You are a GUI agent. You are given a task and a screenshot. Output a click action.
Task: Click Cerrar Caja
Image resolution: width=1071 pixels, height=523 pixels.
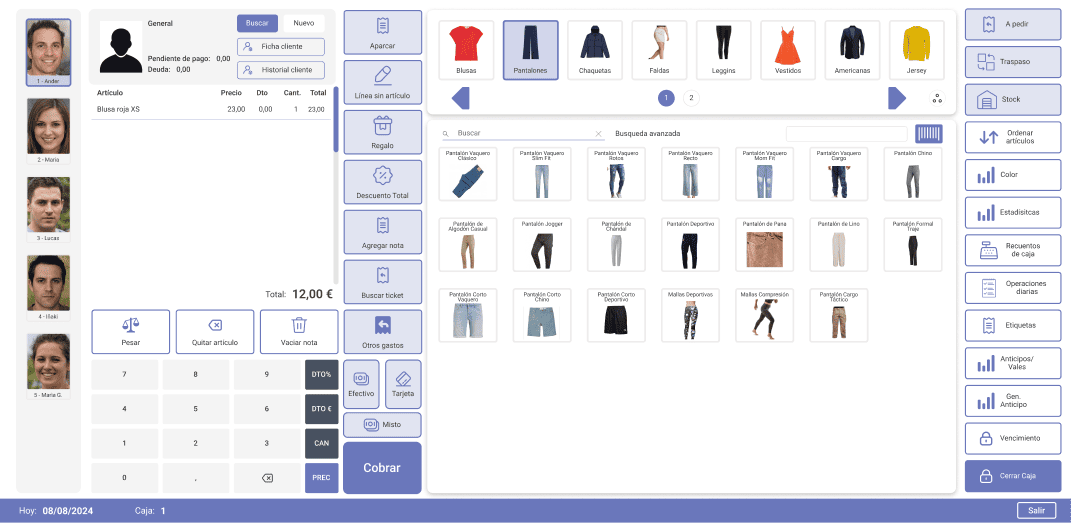pos(1013,476)
